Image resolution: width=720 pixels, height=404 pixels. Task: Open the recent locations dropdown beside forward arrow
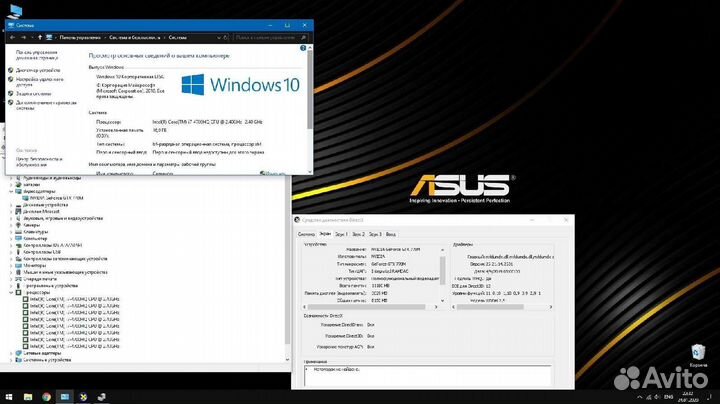[x=31, y=38]
